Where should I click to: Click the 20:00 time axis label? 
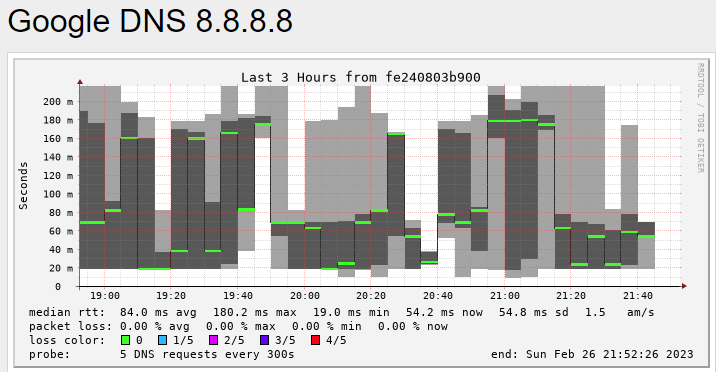305,296
